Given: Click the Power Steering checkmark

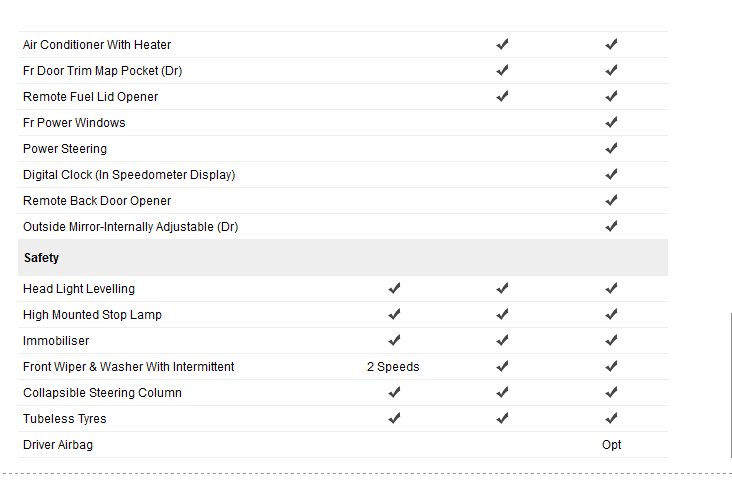Looking at the screenshot, I should pyautogui.click(x=612, y=149).
